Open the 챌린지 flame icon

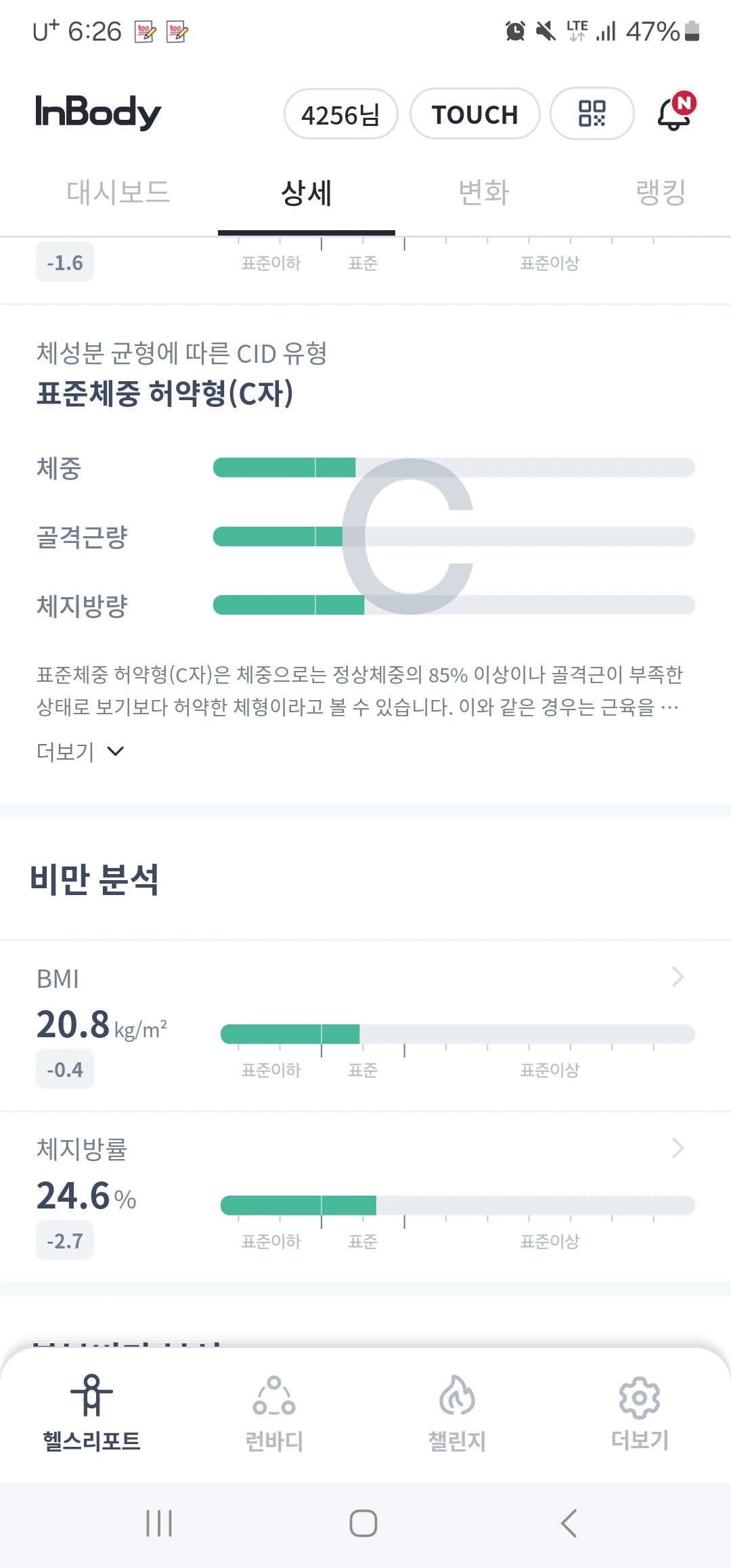pyautogui.click(x=457, y=1396)
